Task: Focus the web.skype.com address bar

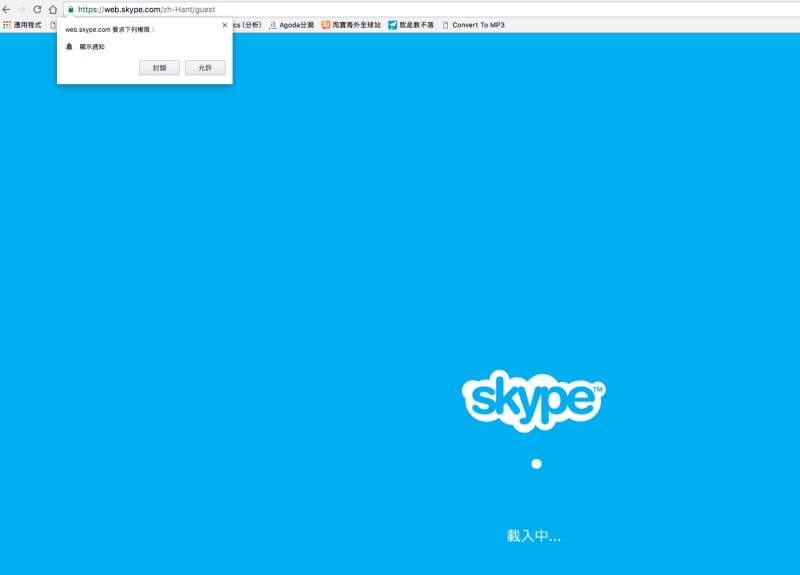Action: [x=434, y=9]
